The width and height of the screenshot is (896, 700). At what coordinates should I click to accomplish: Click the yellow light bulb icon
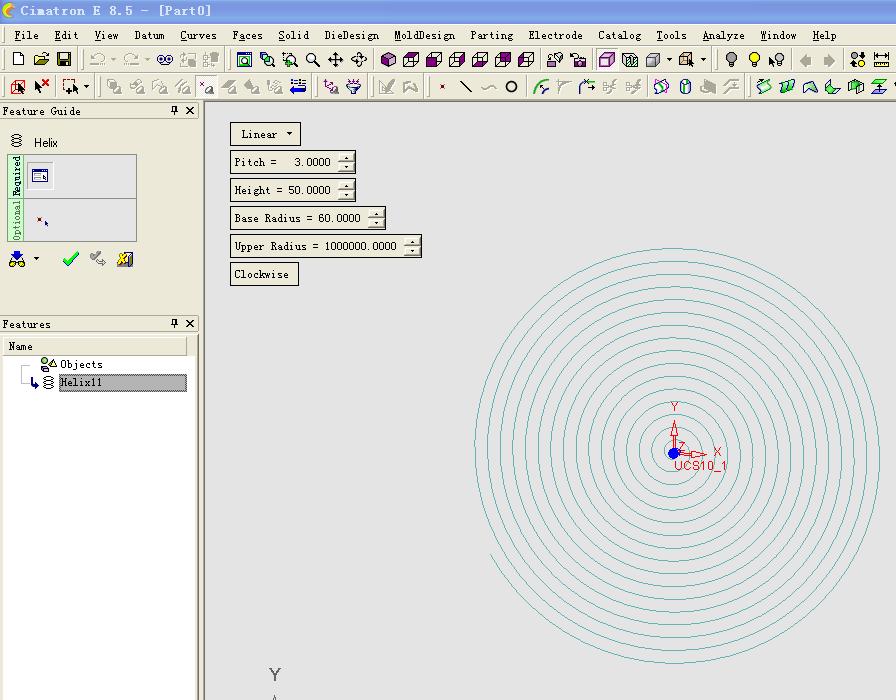tap(754, 60)
